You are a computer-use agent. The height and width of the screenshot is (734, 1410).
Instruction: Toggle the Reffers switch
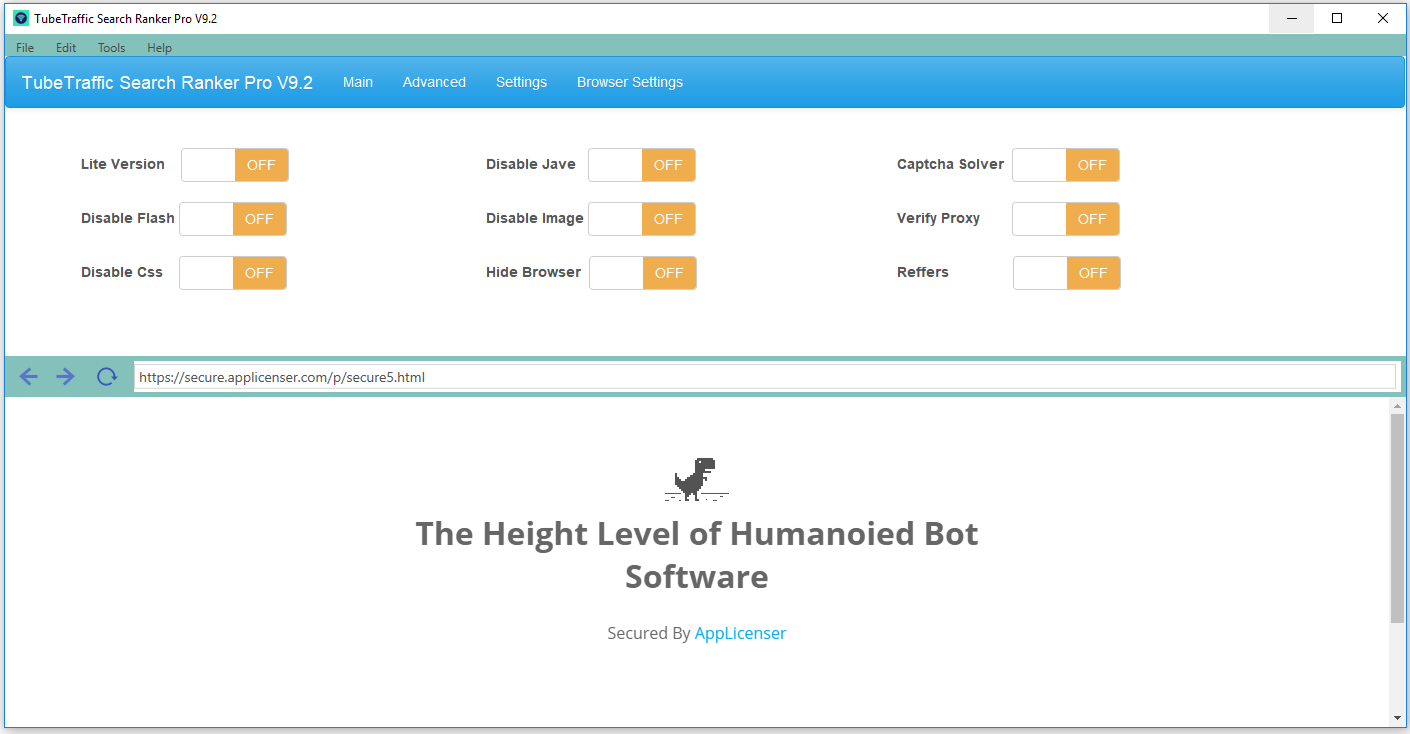tap(1067, 273)
